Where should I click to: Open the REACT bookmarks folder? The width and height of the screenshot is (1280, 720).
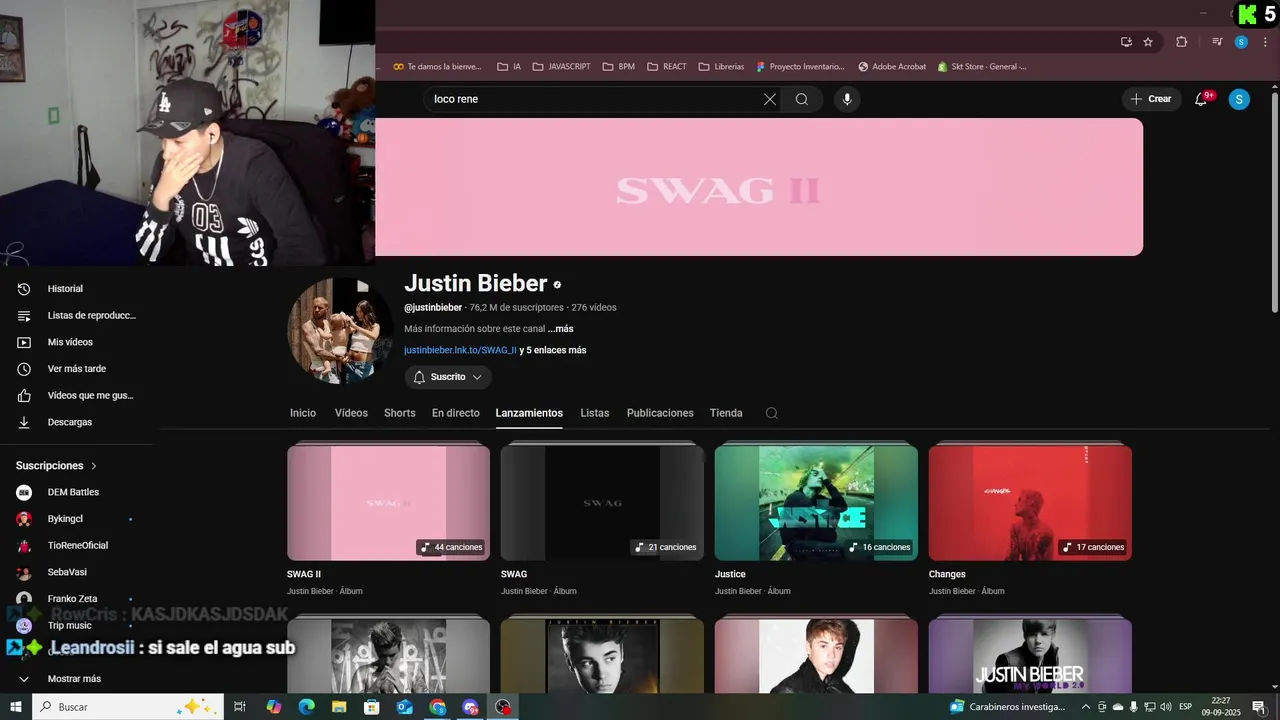click(x=667, y=67)
